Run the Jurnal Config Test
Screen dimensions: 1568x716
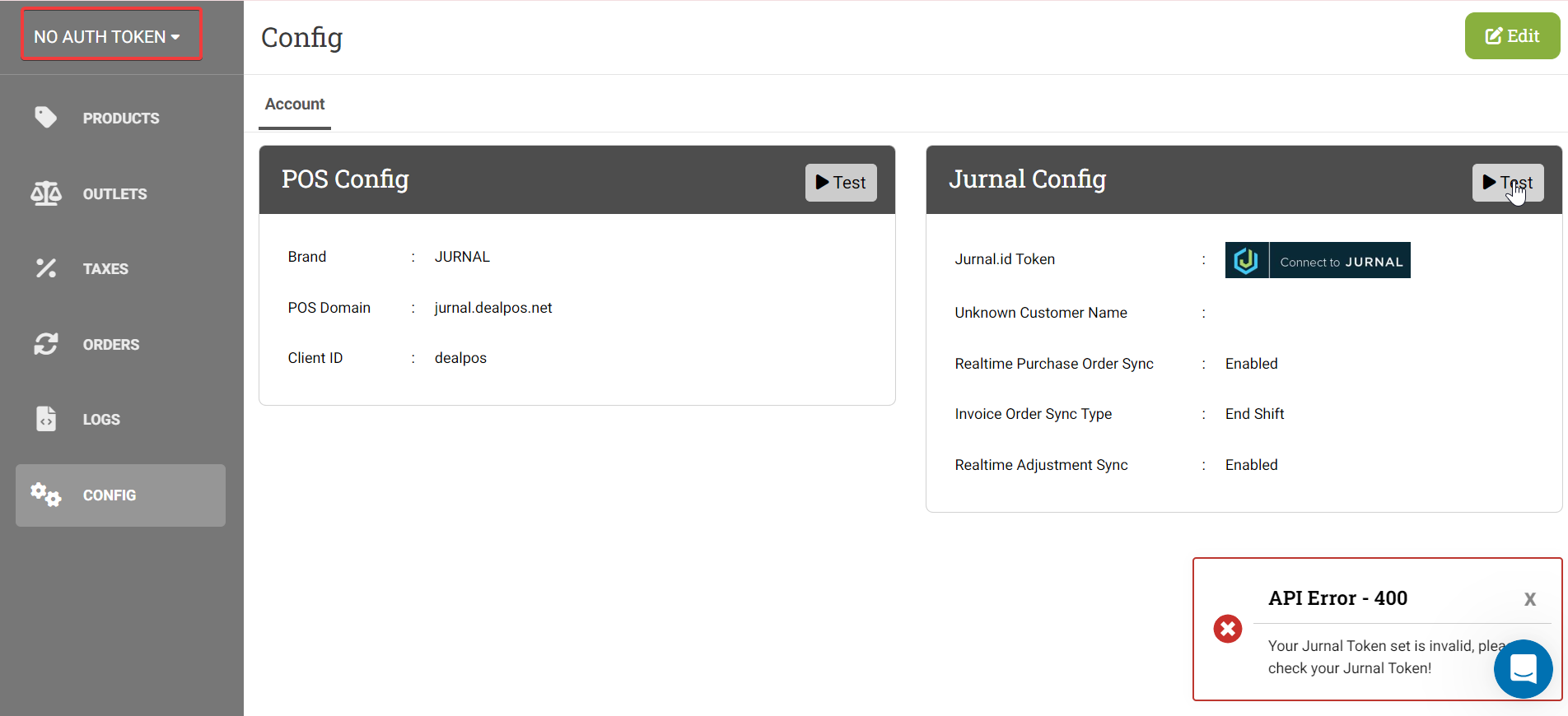1508,183
